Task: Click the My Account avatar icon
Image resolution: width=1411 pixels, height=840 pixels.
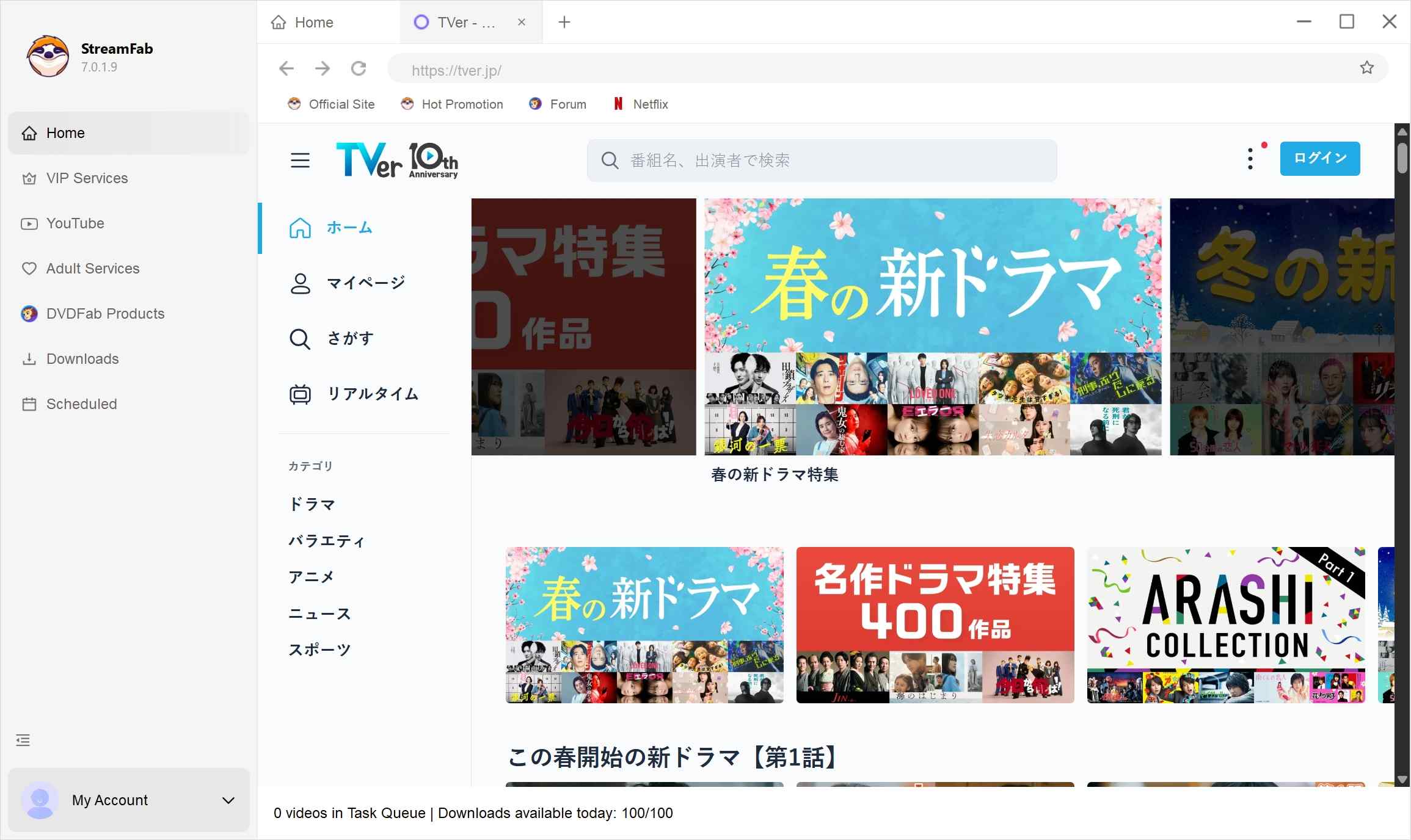Action: coord(40,800)
